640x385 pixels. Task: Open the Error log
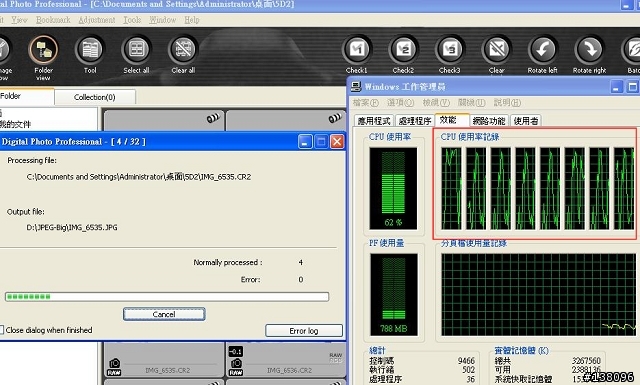click(304, 331)
